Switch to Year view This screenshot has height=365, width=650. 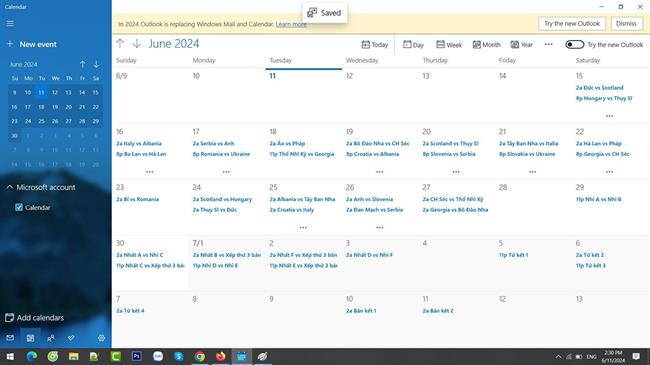click(521, 44)
